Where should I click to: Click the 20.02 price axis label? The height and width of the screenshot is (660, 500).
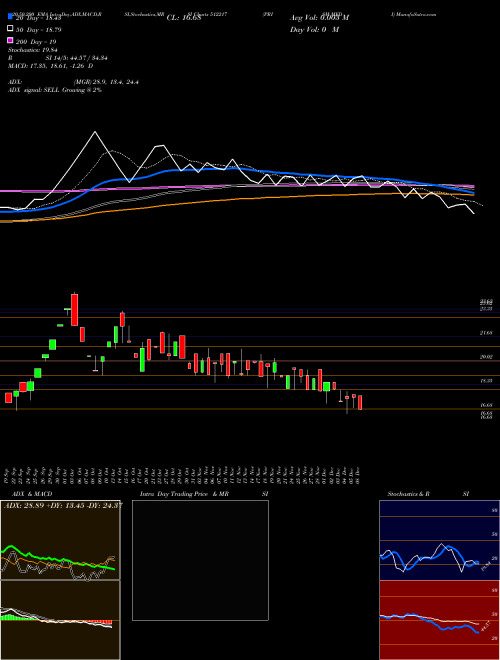click(x=486, y=357)
